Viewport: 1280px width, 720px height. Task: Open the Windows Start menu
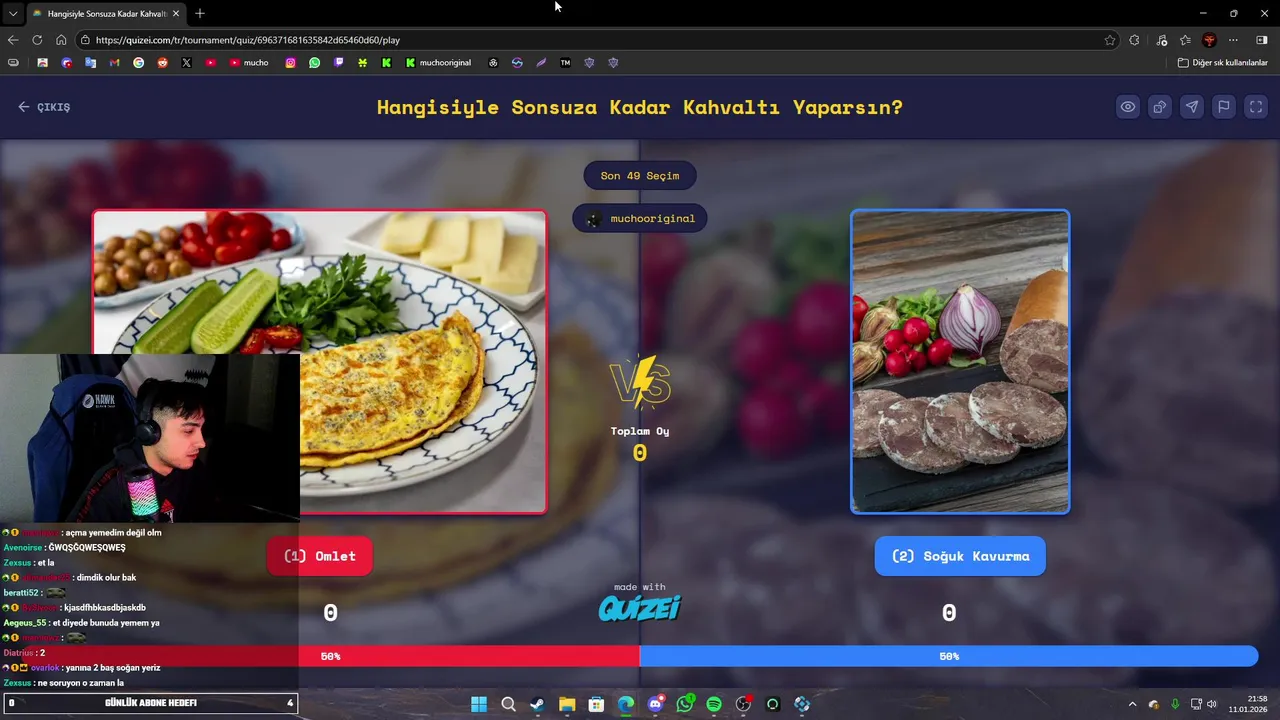[478, 704]
